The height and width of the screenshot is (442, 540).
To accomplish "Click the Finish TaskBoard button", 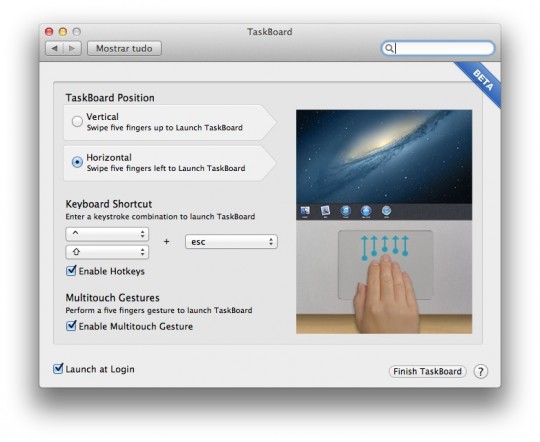I will [x=427, y=371].
